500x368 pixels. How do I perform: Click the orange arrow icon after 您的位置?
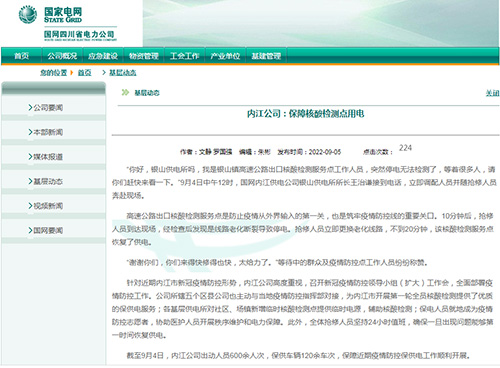pos(72,73)
